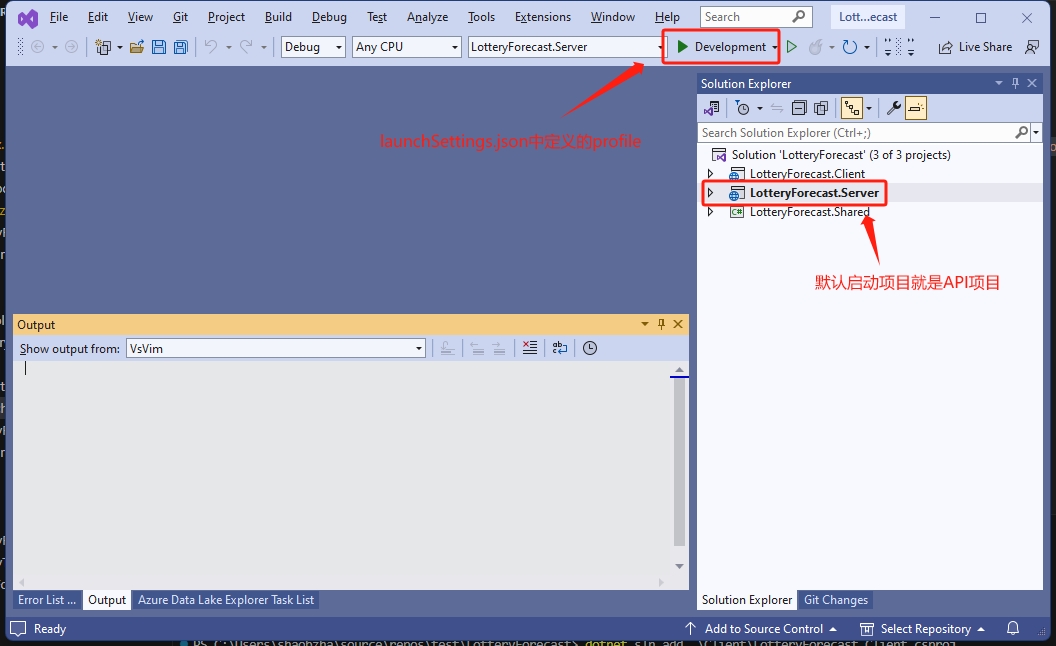
Task: Click the Output panel vertical scrollbar
Action: click(680, 460)
